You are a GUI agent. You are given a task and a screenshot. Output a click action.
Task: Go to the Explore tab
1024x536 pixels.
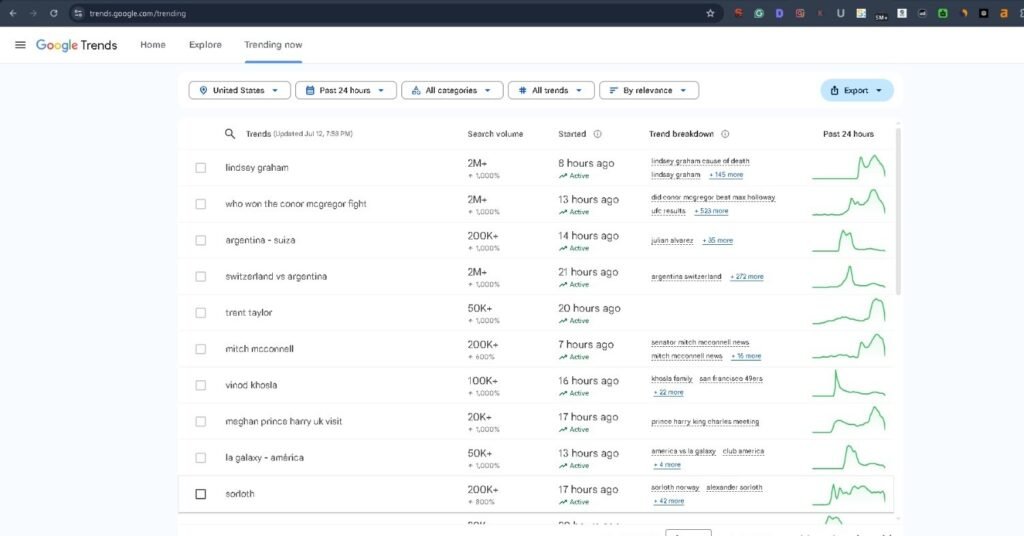(x=205, y=45)
